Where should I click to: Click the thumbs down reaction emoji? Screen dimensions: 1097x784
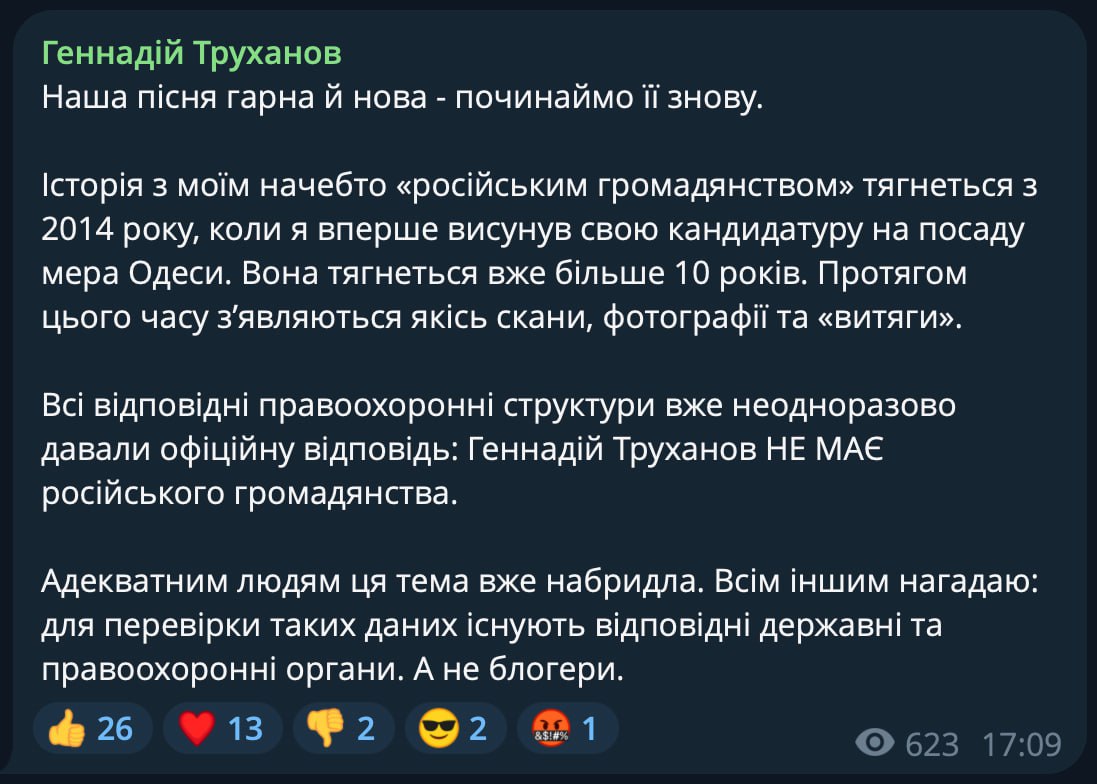[x=325, y=728]
